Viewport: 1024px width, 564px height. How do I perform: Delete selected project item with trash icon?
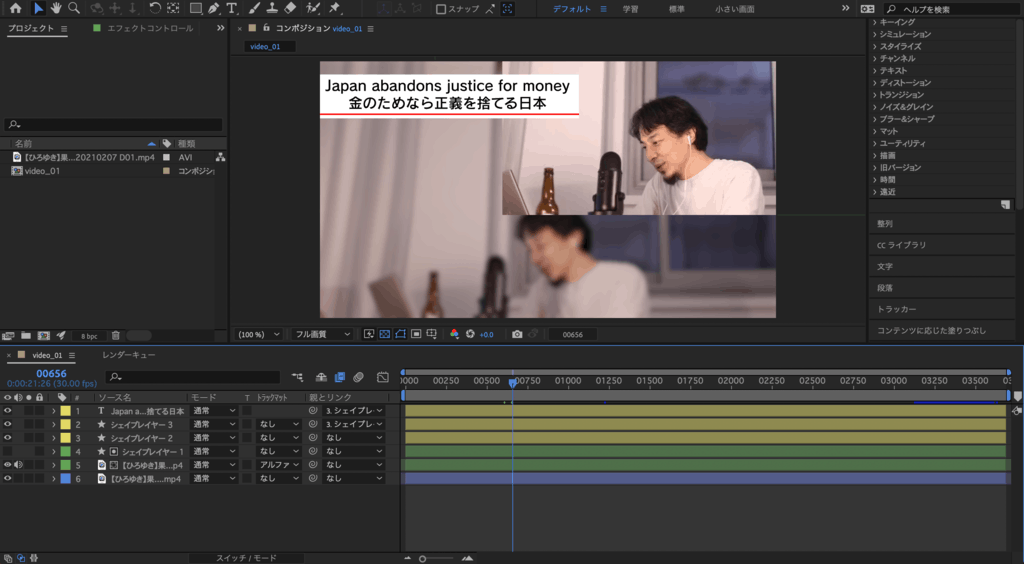116,336
